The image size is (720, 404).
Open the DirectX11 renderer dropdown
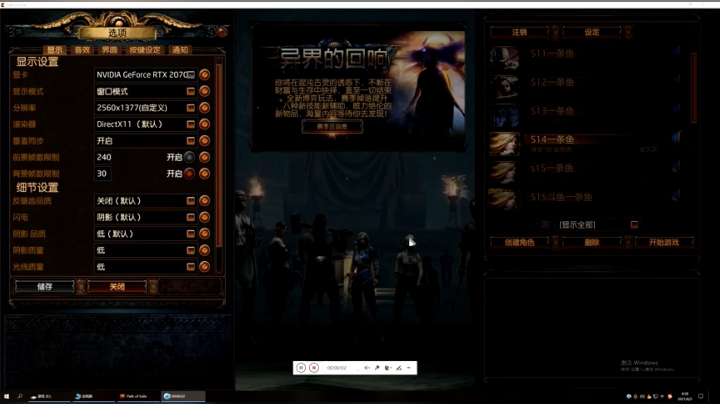click(x=146, y=124)
